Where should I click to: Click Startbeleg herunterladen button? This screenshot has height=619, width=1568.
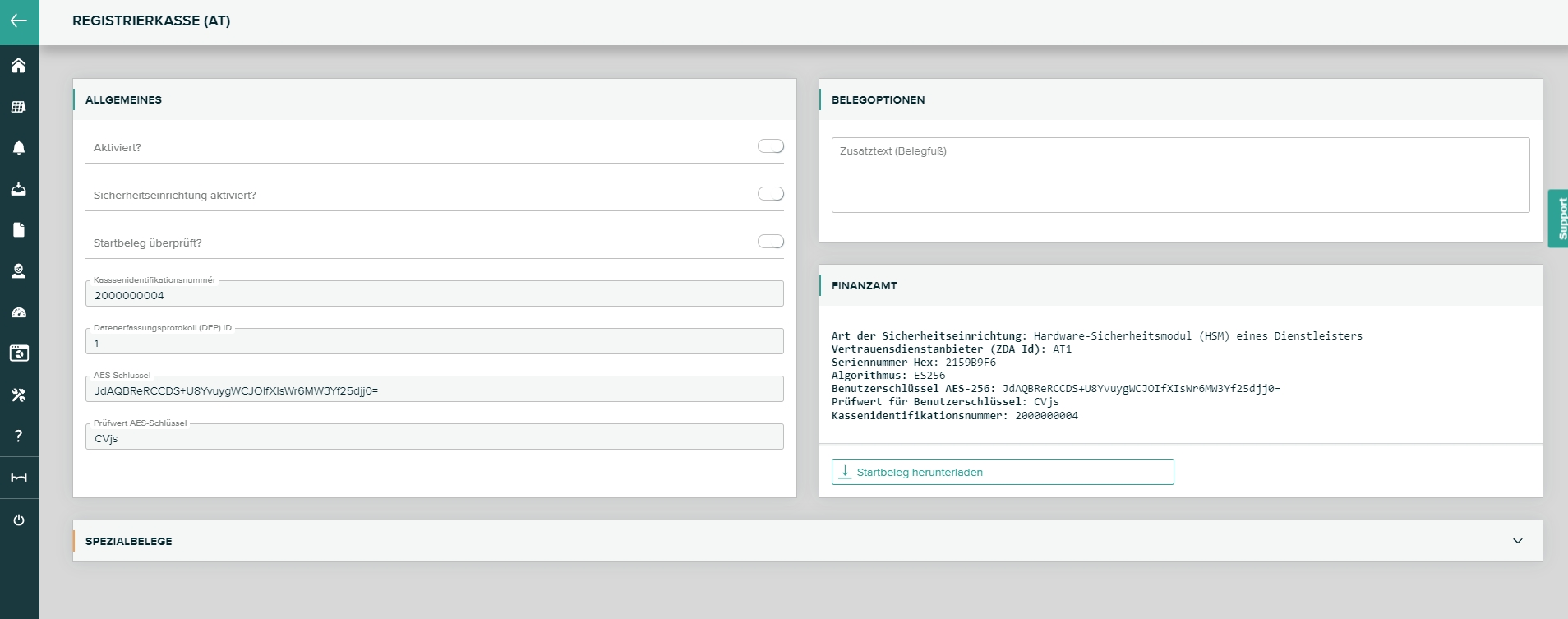coord(1002,472)
